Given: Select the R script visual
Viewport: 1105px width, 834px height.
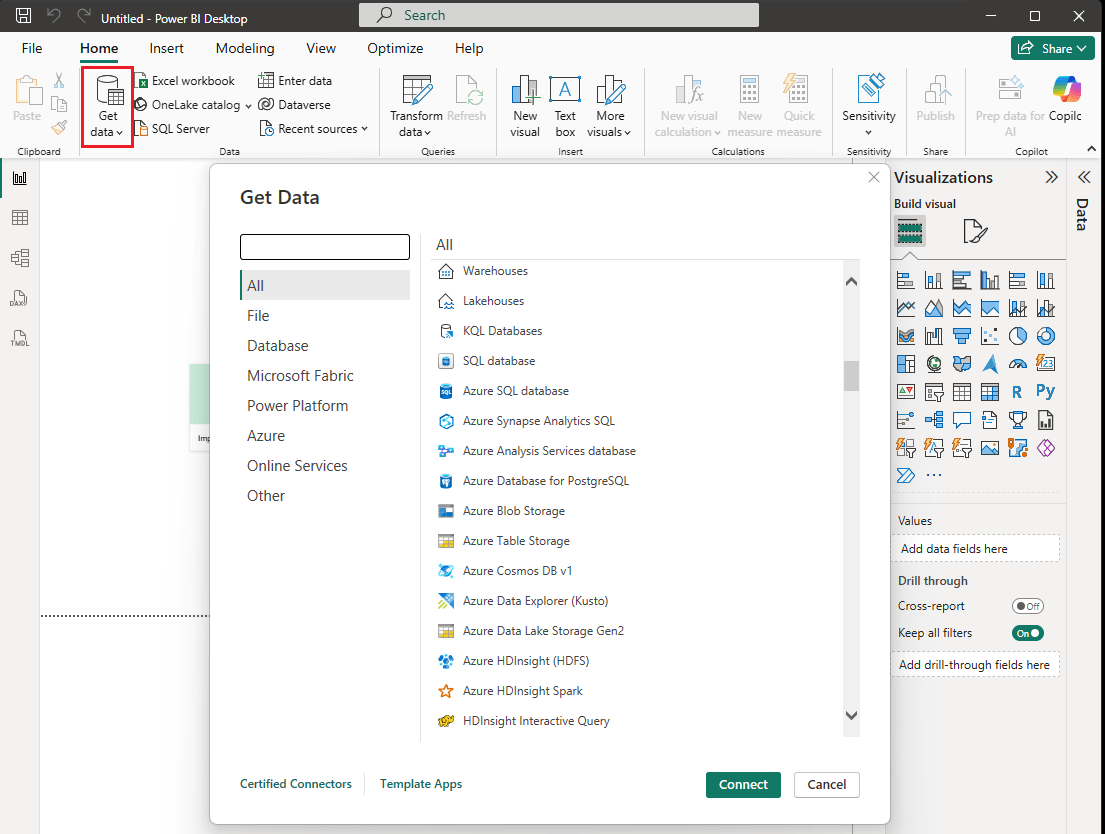Looking at the screenshot, I should [1018, 390].
